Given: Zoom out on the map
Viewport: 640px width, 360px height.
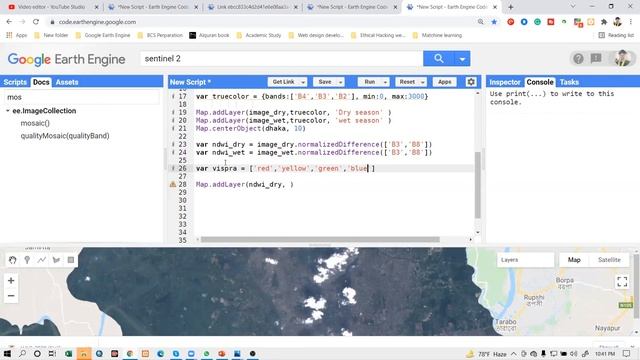Looking at the screenshot, I should (x=11, y=296).
